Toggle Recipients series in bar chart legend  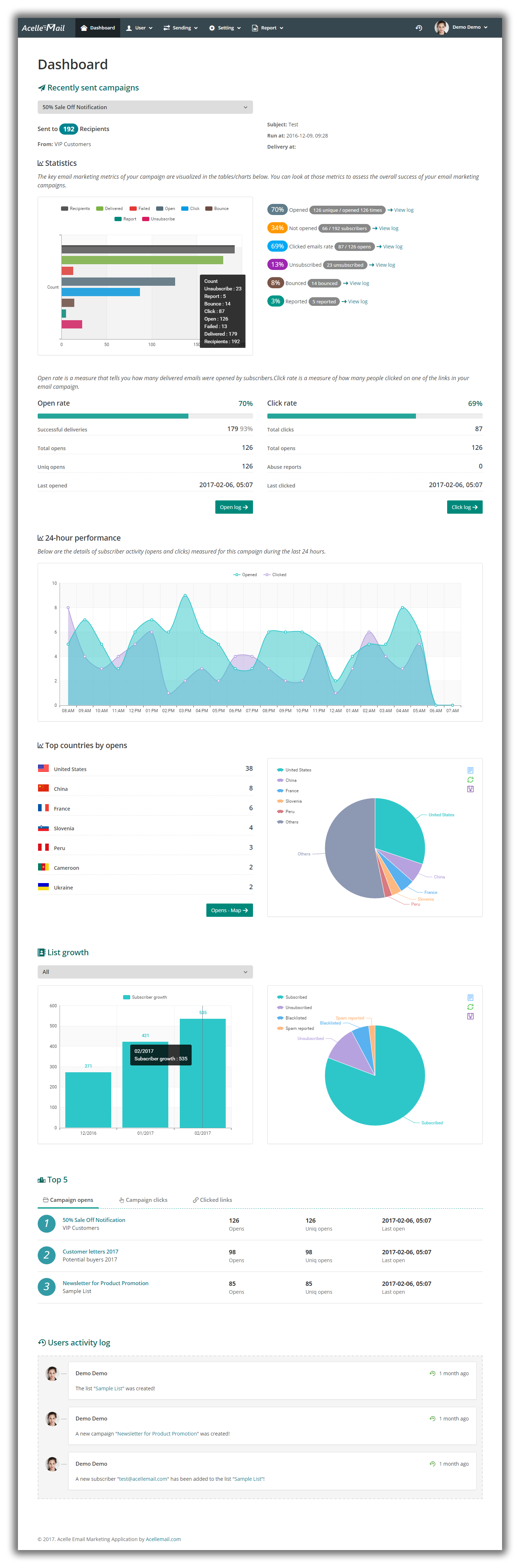coord(75,209)
